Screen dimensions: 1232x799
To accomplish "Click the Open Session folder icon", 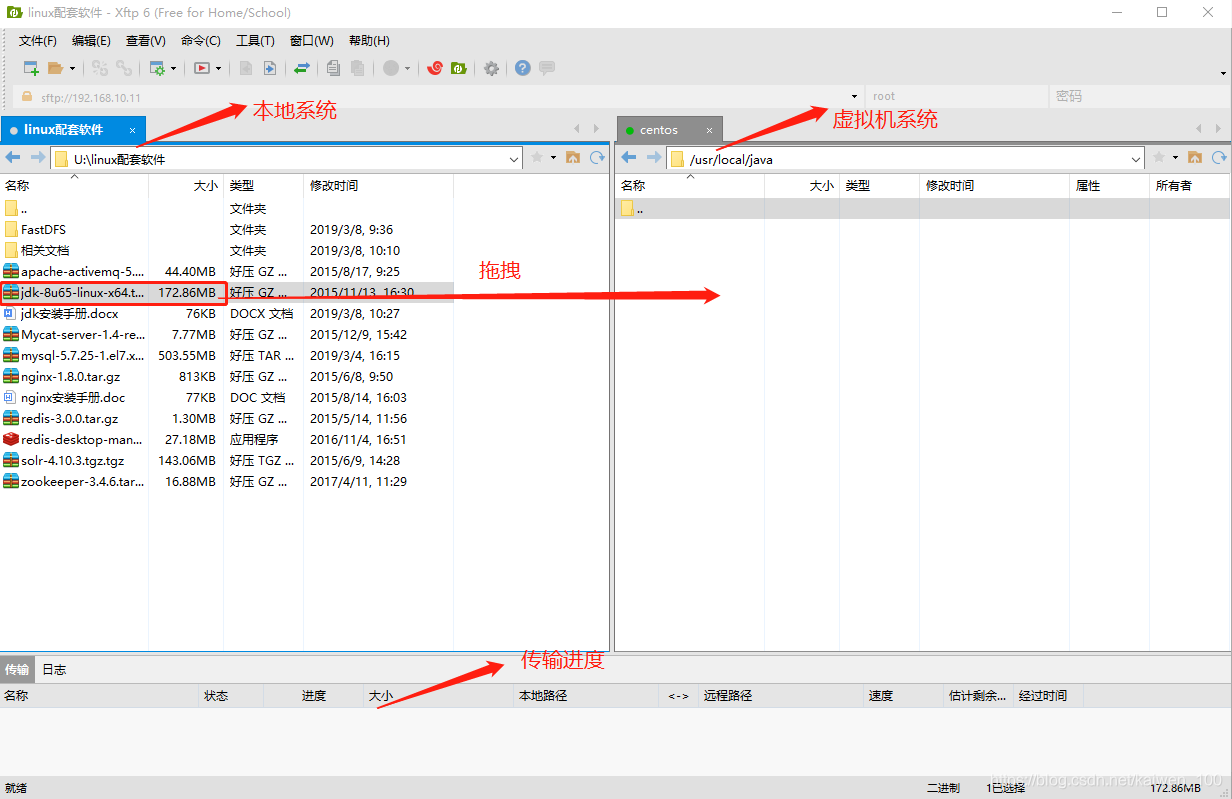I will (56, 68).
